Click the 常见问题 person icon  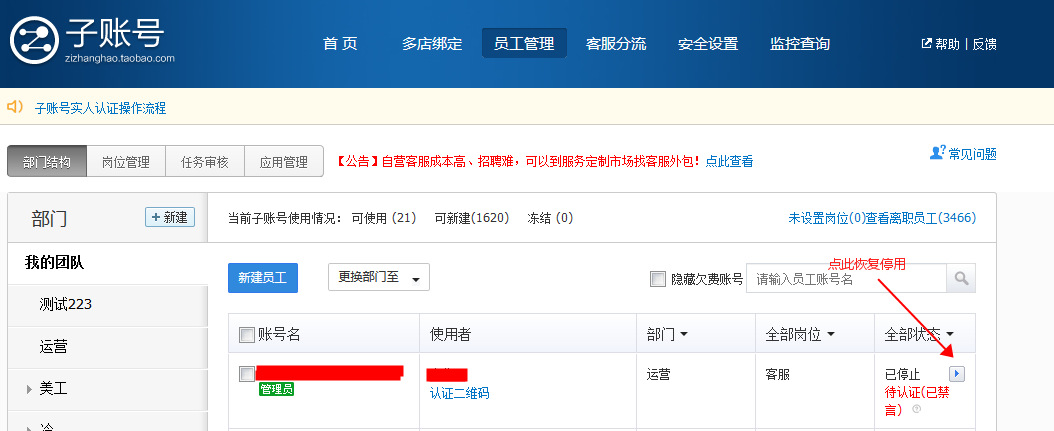click(x=937, y=153)
